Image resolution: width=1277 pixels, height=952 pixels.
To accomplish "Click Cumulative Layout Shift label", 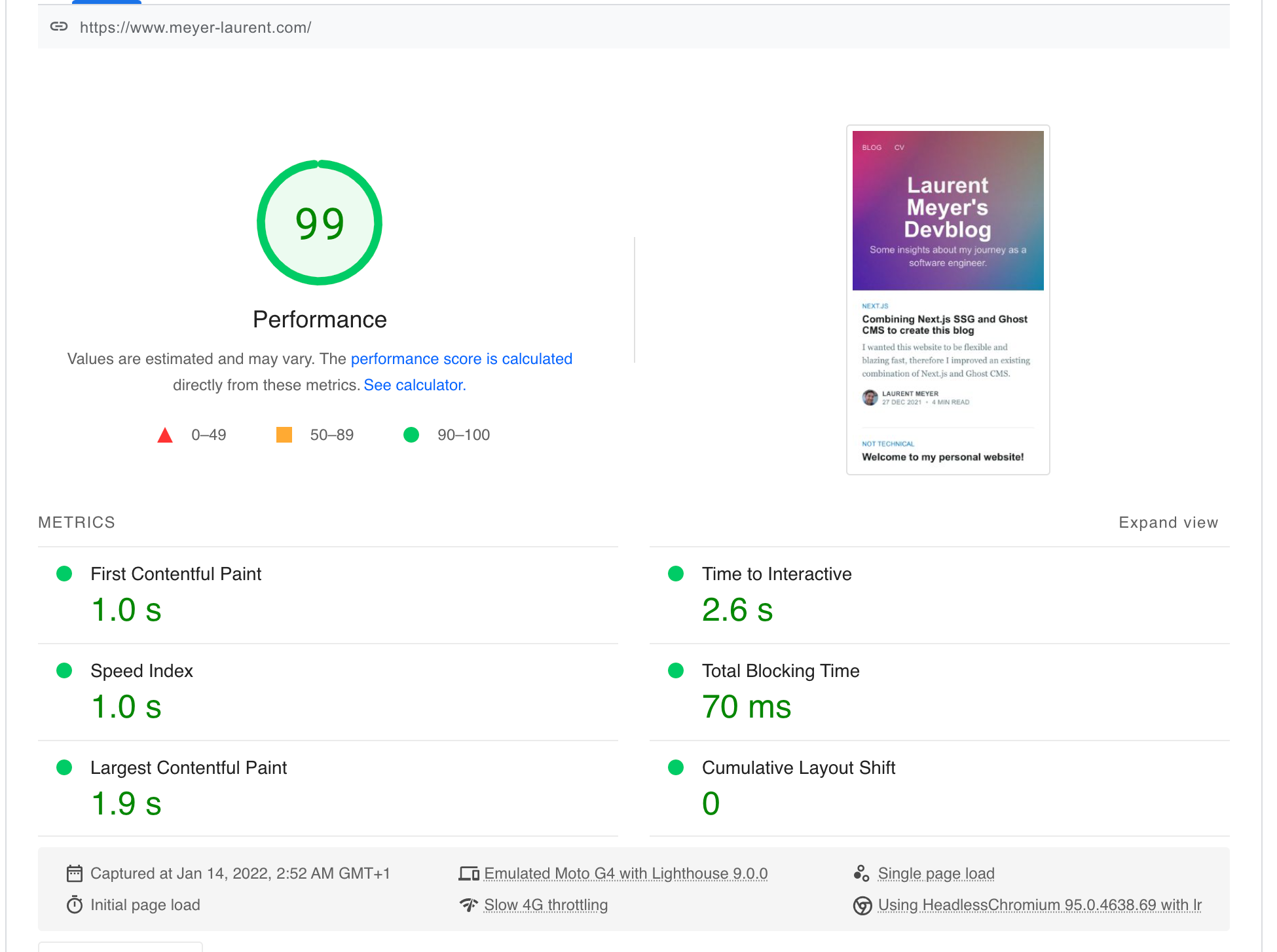I will pyautogui.click(x=799, y=768).
